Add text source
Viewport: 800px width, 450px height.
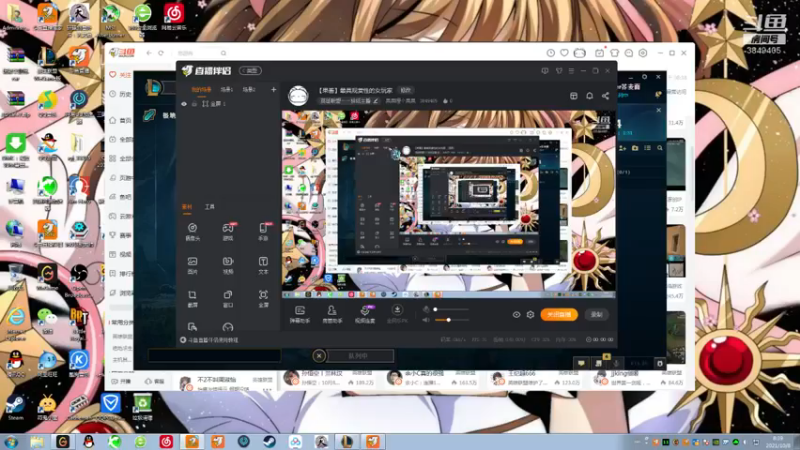(x=263, y=265)
